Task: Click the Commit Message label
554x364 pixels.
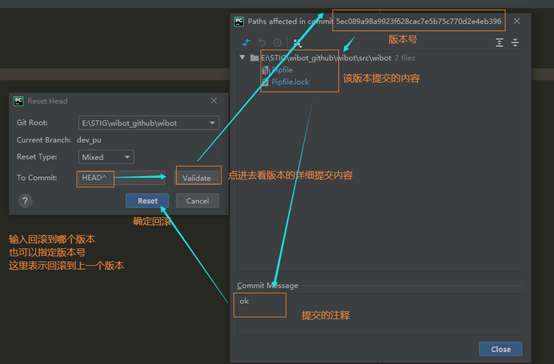Action: pos(267,286)
